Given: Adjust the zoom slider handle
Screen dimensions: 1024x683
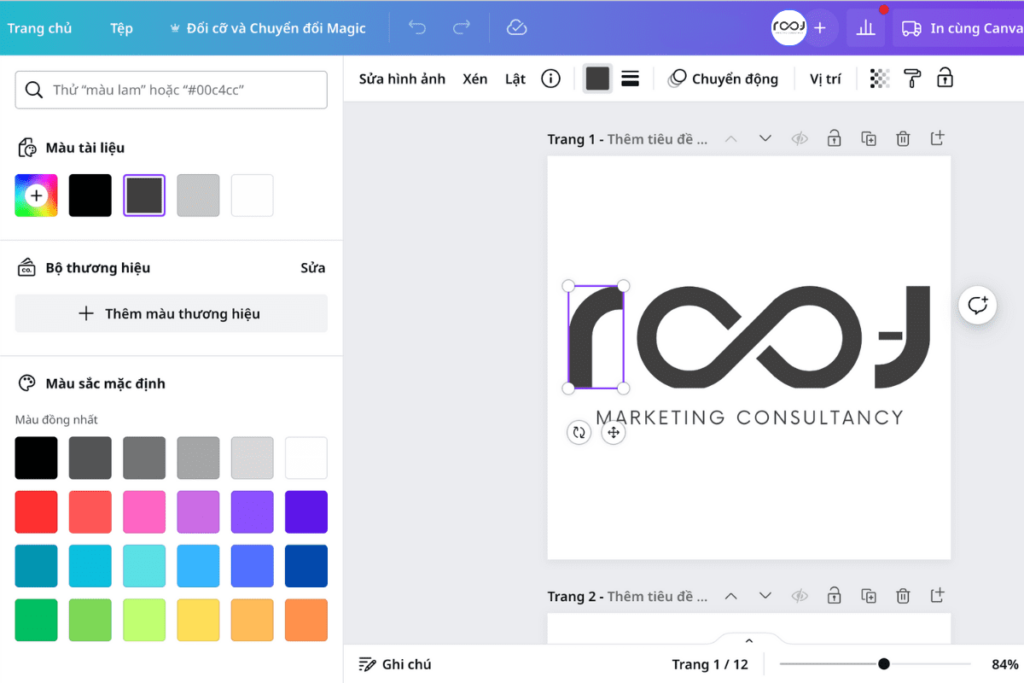Looking at the screenshot, I should tap(884, 664).
